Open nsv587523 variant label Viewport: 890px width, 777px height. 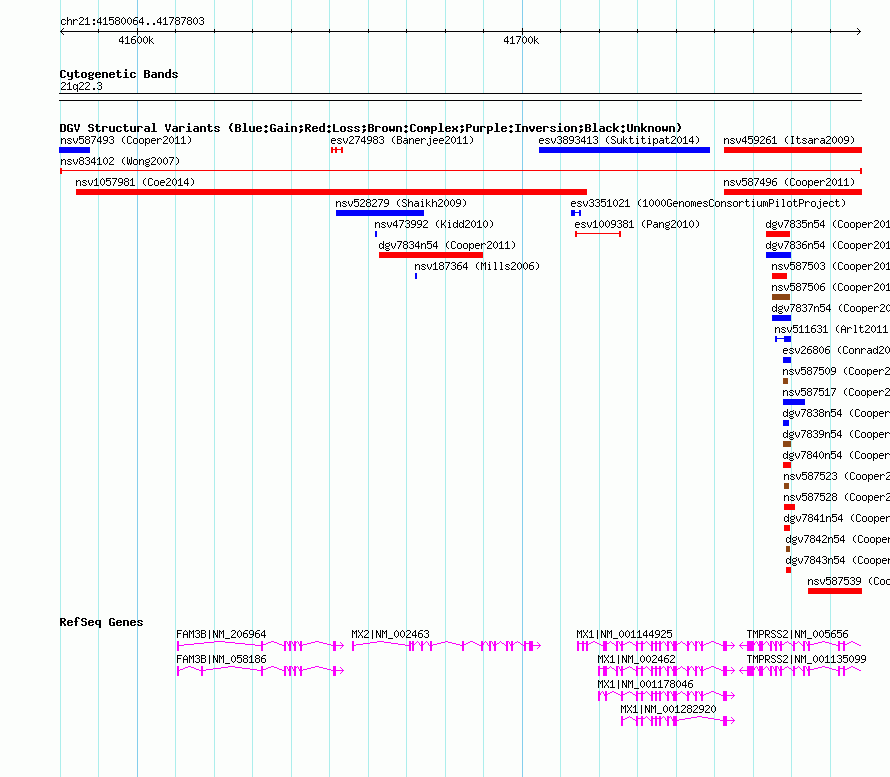click(837, 476)
